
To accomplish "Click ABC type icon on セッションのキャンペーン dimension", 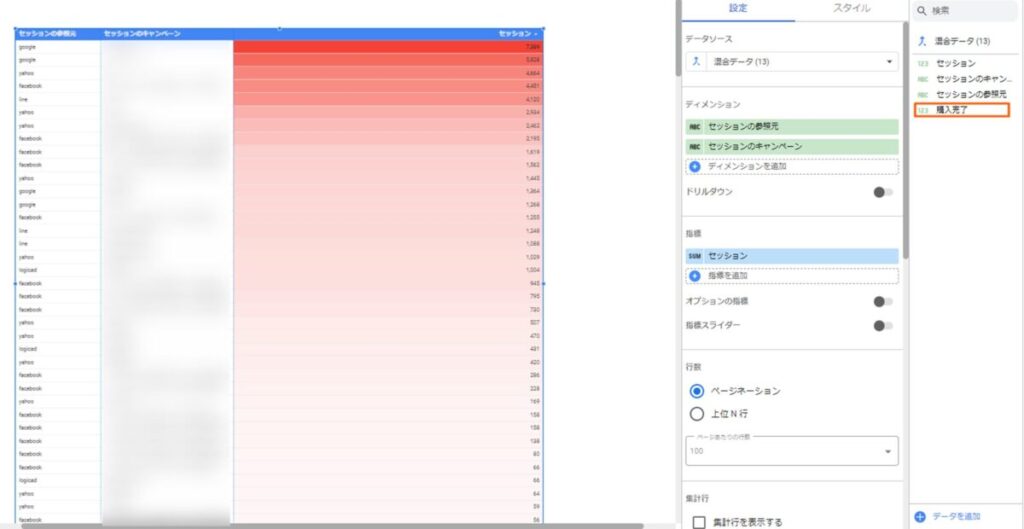I will [x=695, y=146].
